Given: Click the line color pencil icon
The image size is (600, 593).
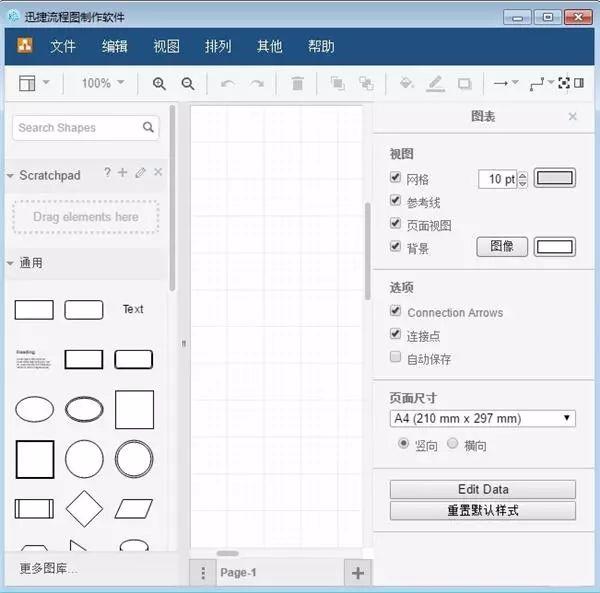Looking at the screenshot, I should coord(435,83).
